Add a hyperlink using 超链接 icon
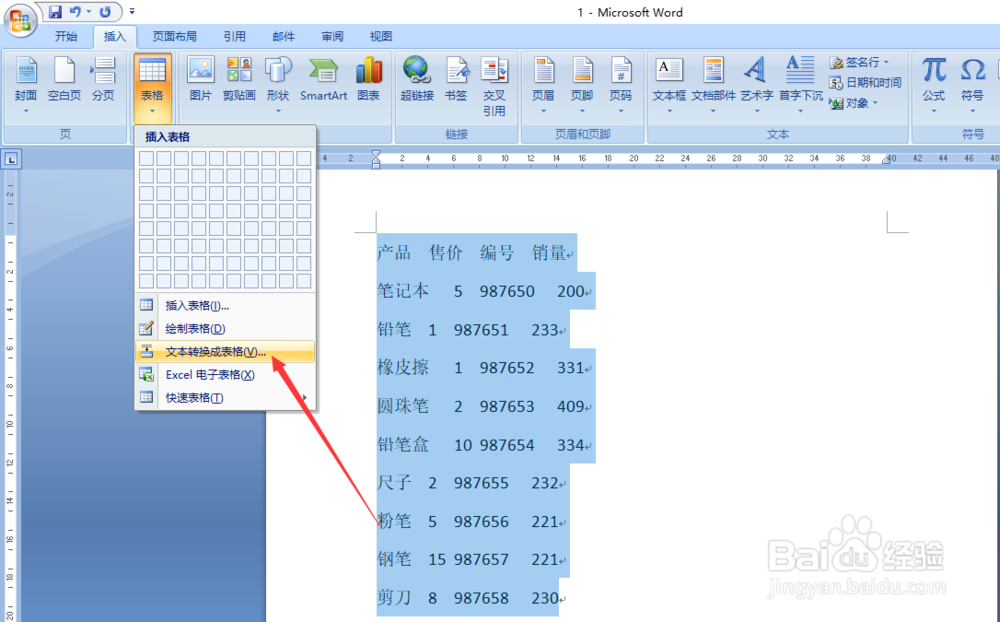 (416, 80)
